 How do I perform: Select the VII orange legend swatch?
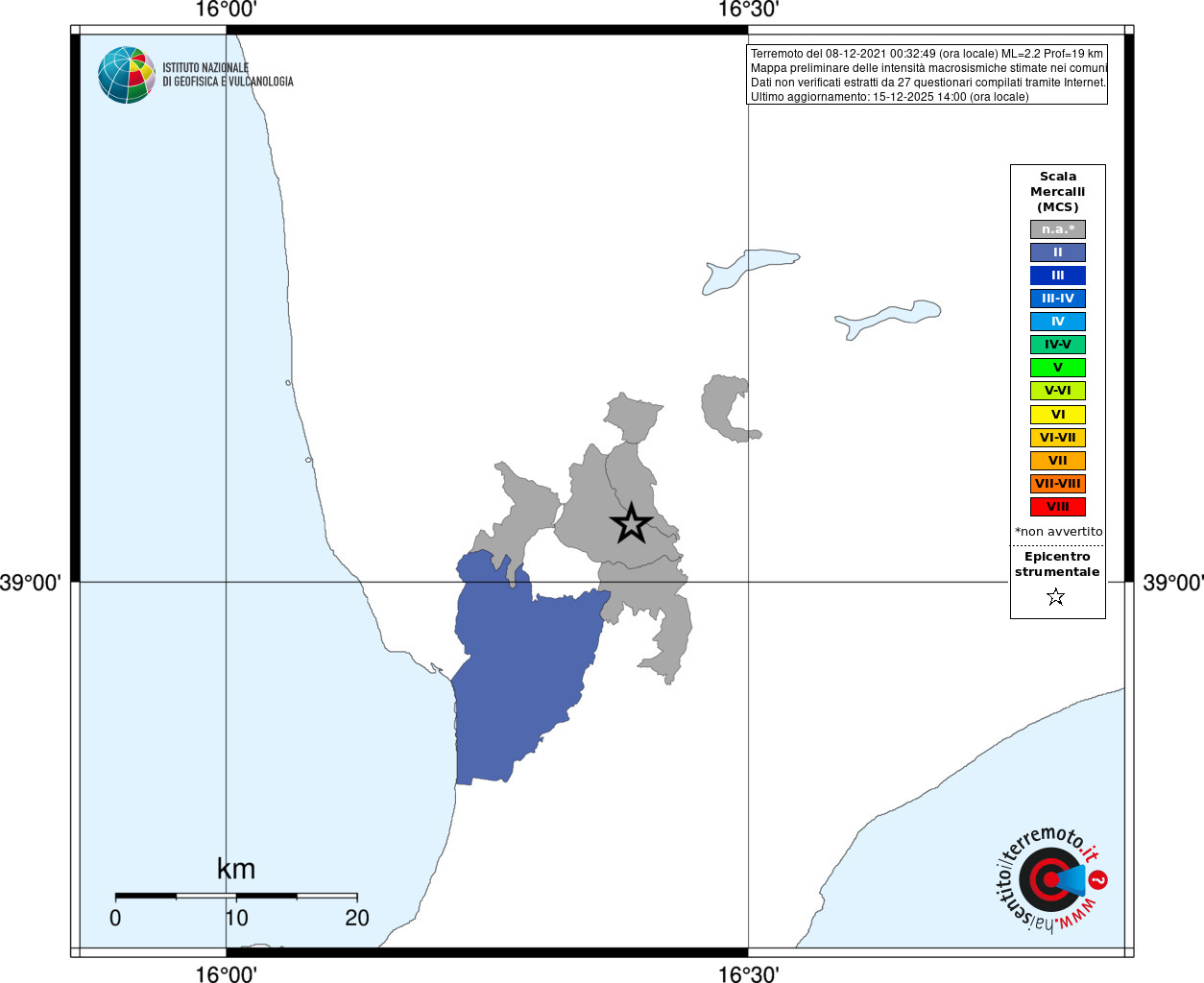(x=1058, y=461)
